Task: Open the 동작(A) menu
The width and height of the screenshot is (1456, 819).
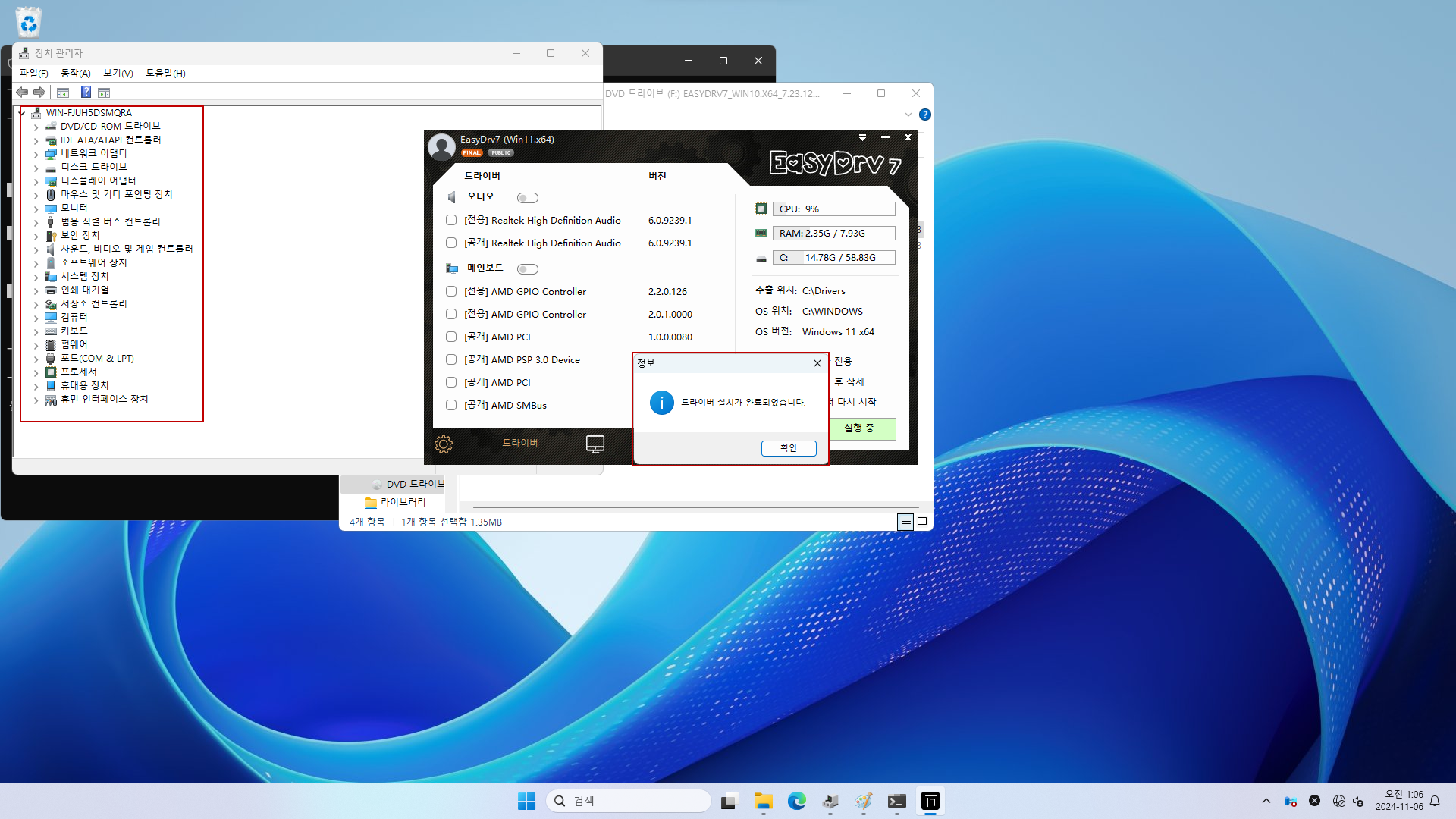Action: click(75, 73)
